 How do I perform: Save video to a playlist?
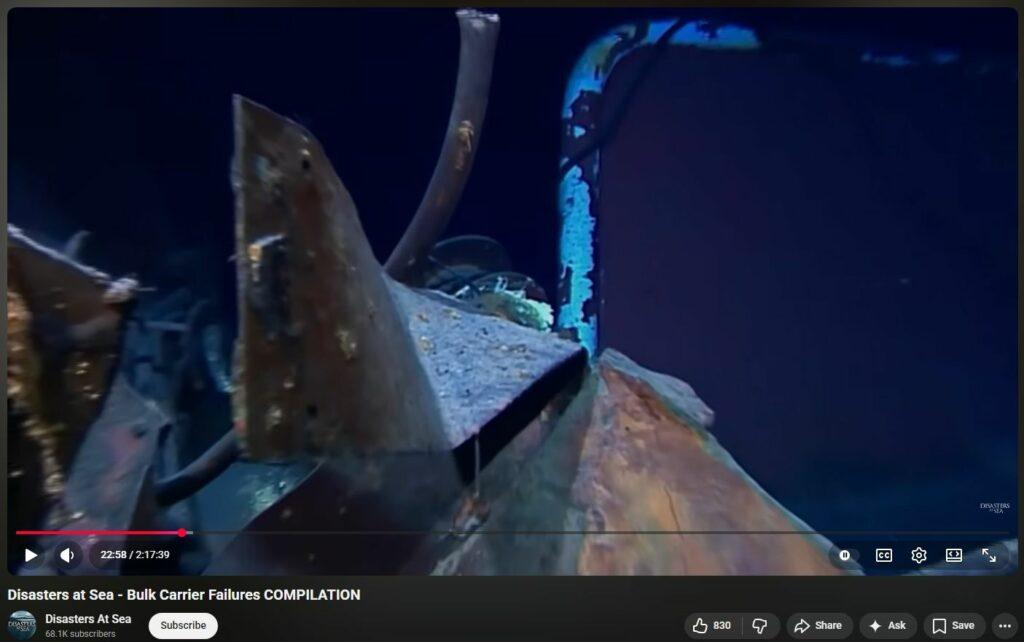[x=954, y=626]
